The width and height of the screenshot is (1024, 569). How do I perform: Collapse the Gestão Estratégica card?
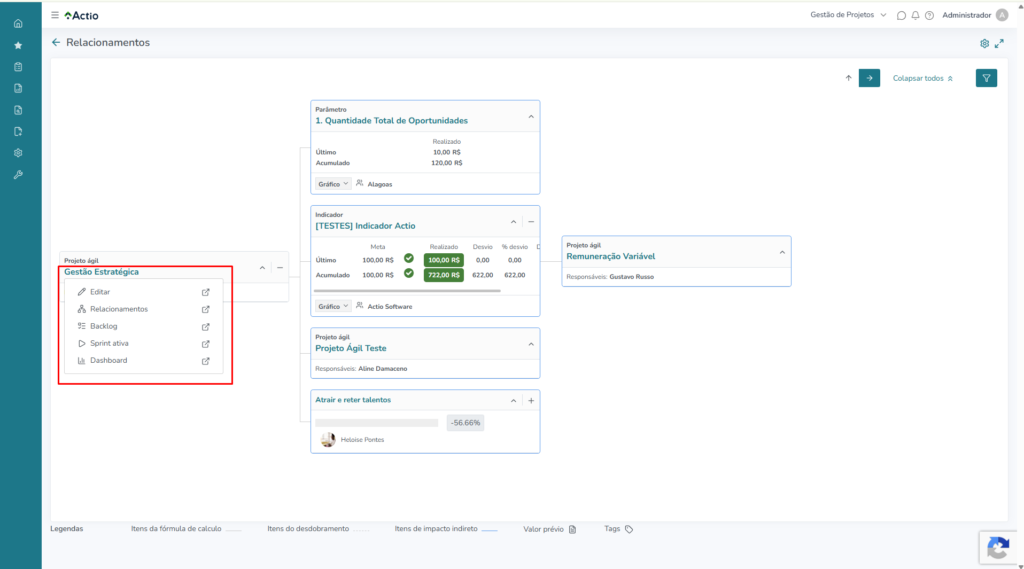262,268
